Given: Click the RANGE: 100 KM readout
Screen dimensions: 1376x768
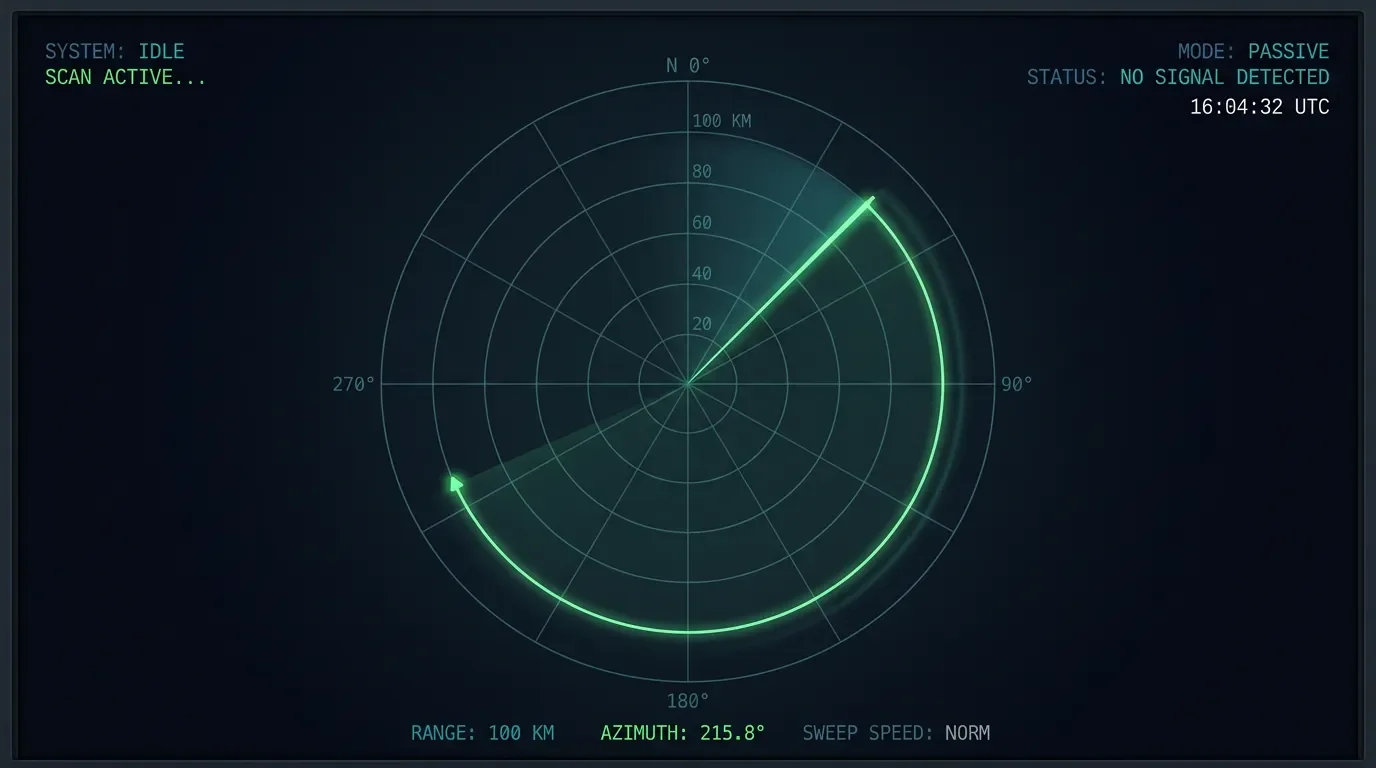Looking at the screenshot, I should 482,733.
